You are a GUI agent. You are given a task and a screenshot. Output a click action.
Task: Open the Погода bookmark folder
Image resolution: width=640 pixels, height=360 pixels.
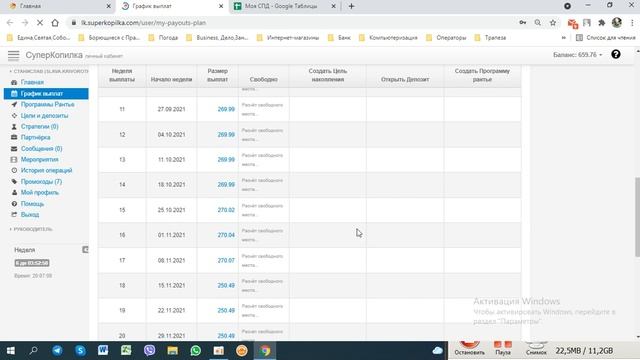[x=163, y=38]
